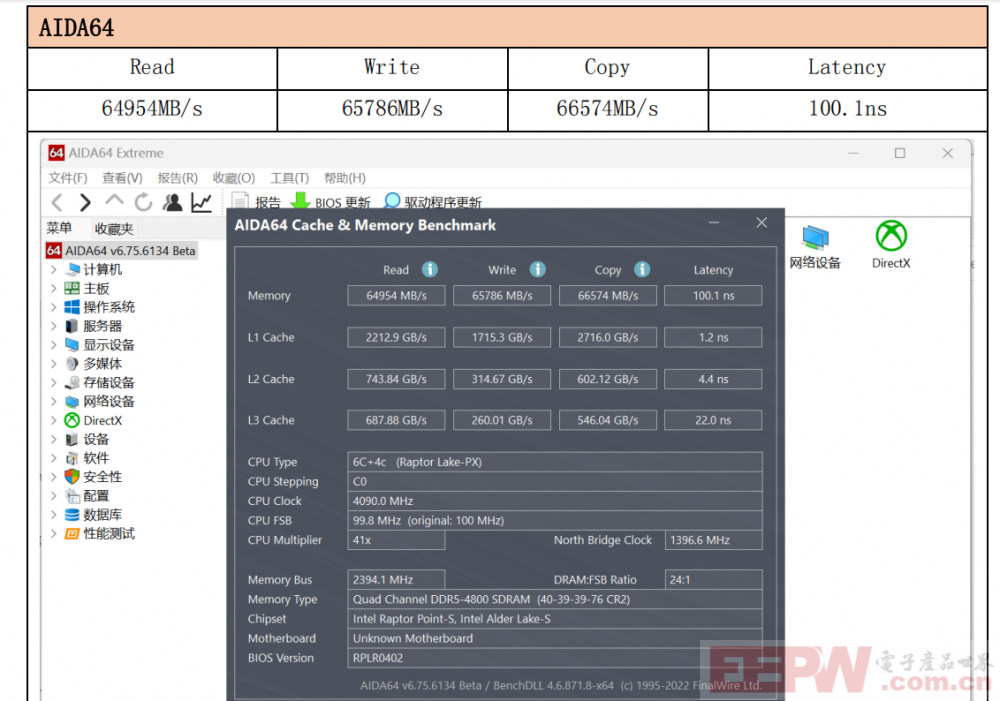
Task: Click the green BIOS 更新 download icon
Action: [300, 202]
